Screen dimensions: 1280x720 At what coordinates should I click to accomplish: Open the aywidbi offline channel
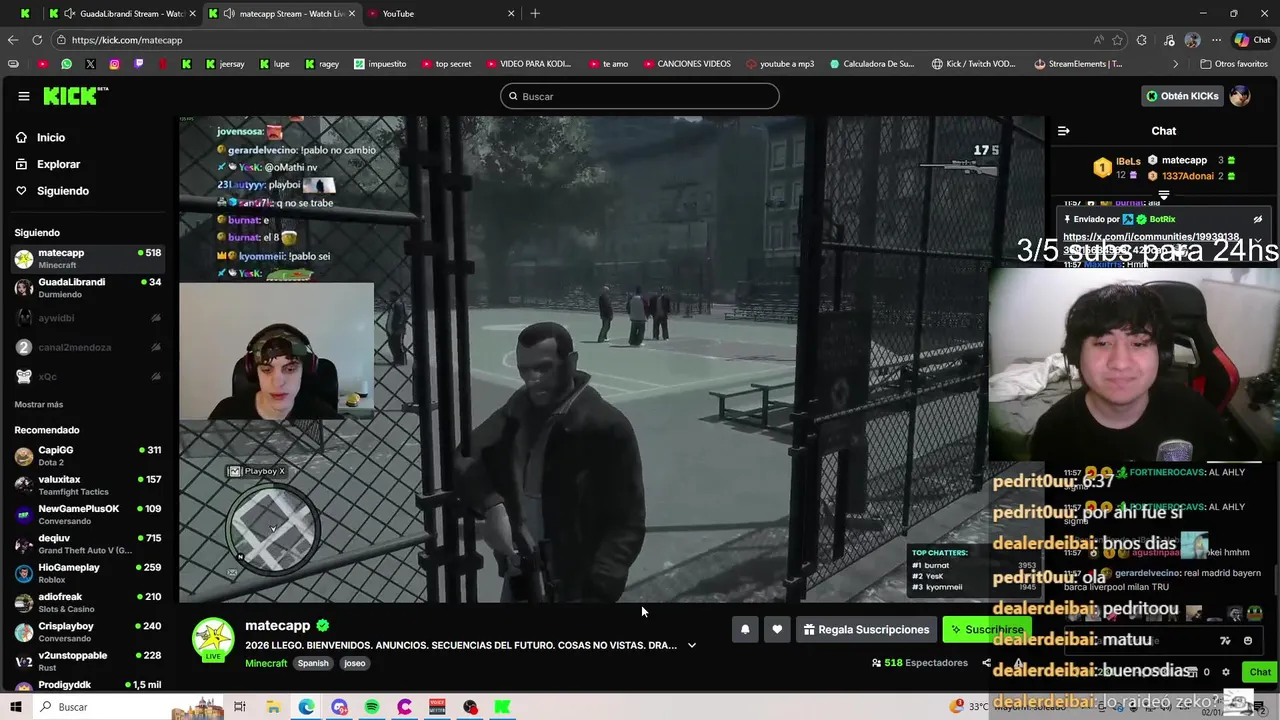tap(88, 318)
